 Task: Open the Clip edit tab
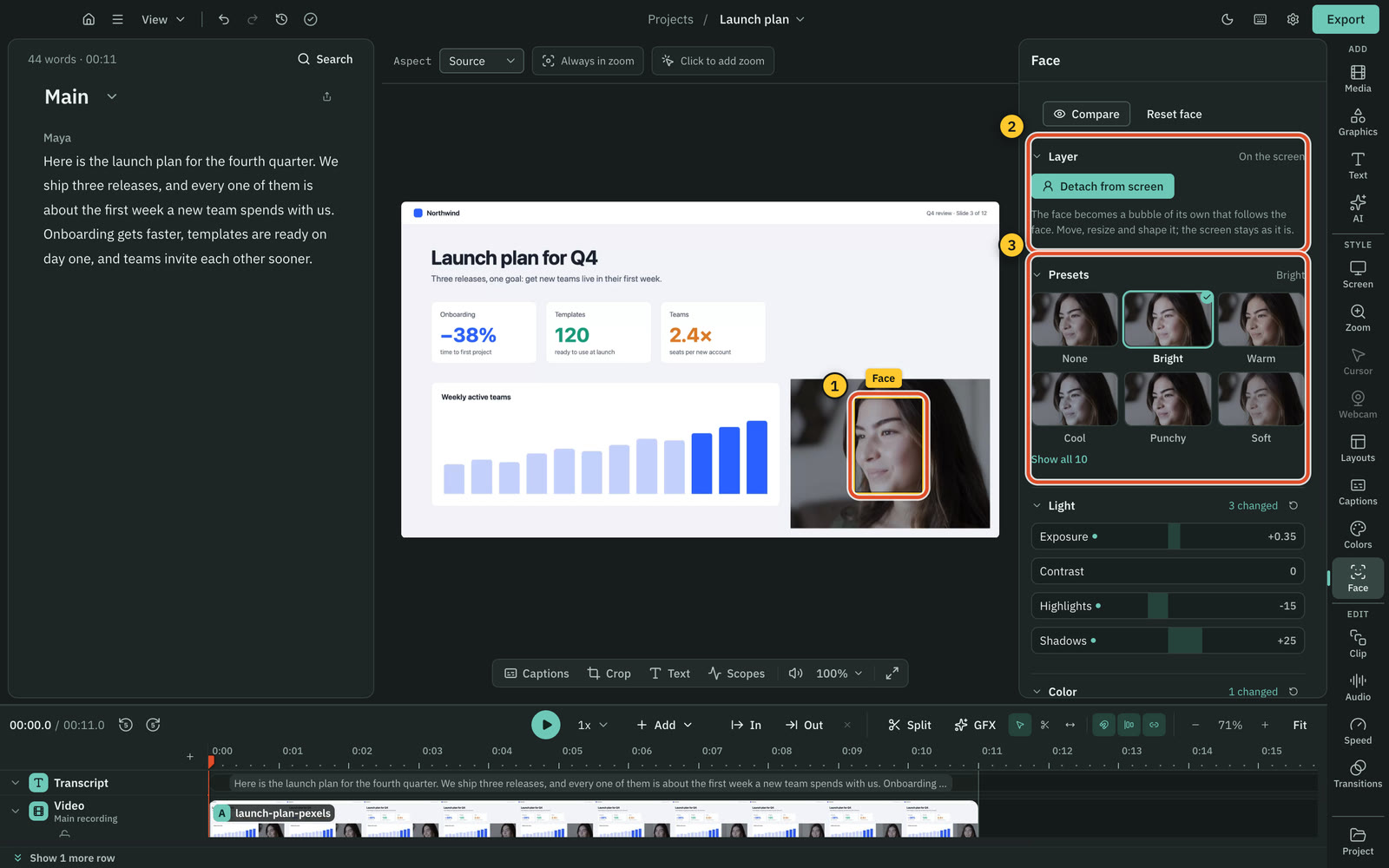point(1358,644)
